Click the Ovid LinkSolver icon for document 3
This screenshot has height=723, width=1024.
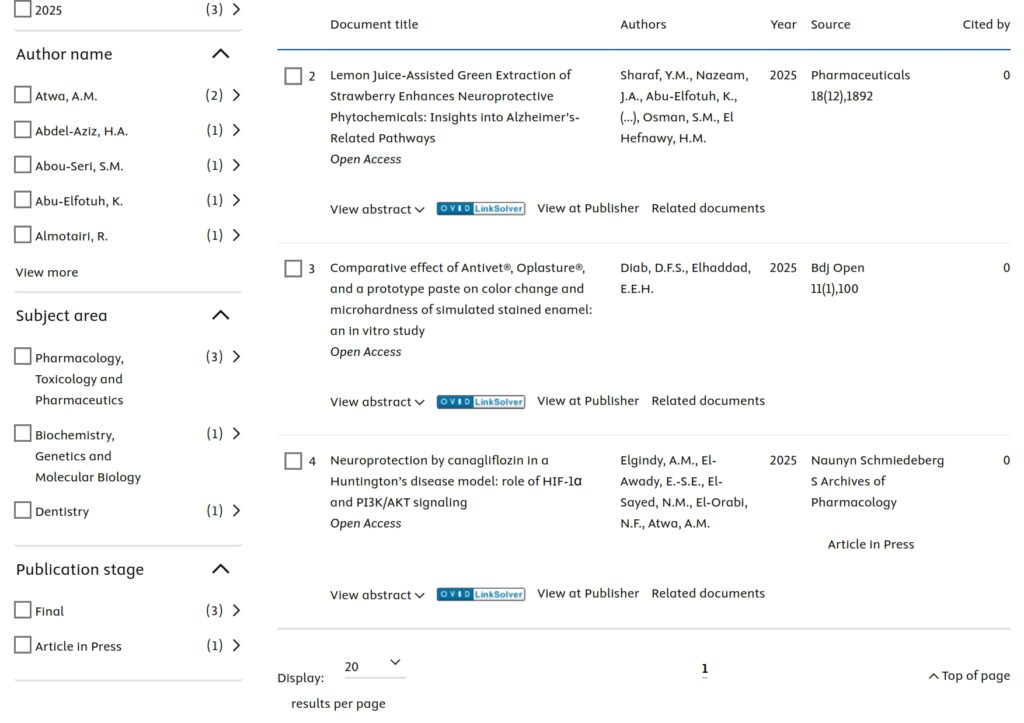(481, 402)
